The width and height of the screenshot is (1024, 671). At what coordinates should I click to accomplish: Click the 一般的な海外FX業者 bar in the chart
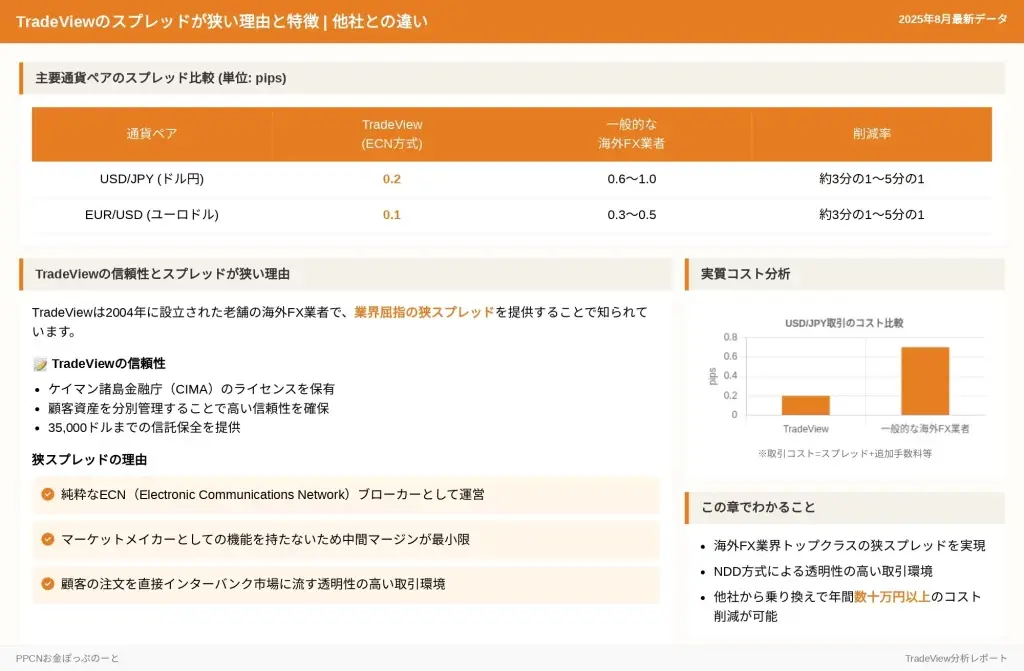(924, 381)
